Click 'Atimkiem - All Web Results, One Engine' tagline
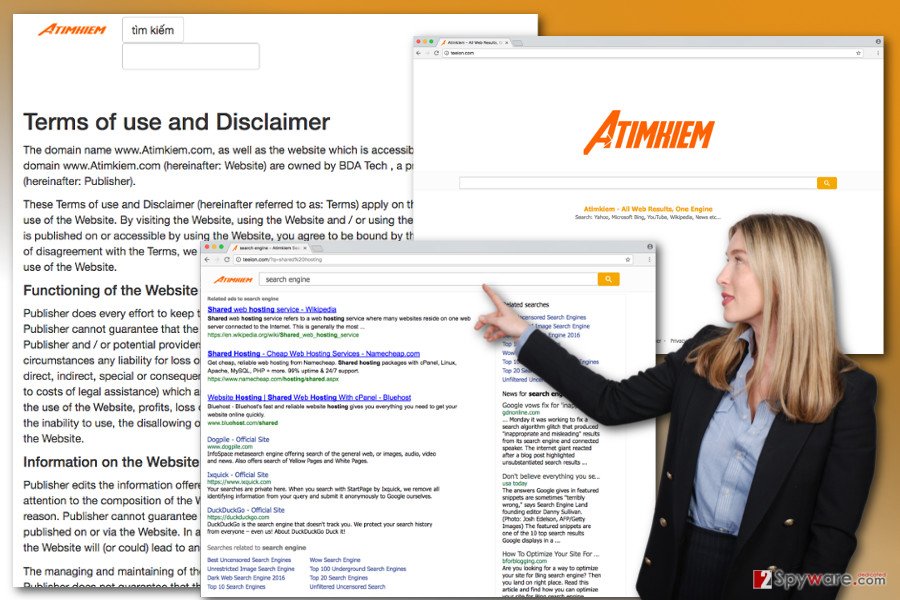This screenshot has height=600, width=900. (x=648, y=209)
